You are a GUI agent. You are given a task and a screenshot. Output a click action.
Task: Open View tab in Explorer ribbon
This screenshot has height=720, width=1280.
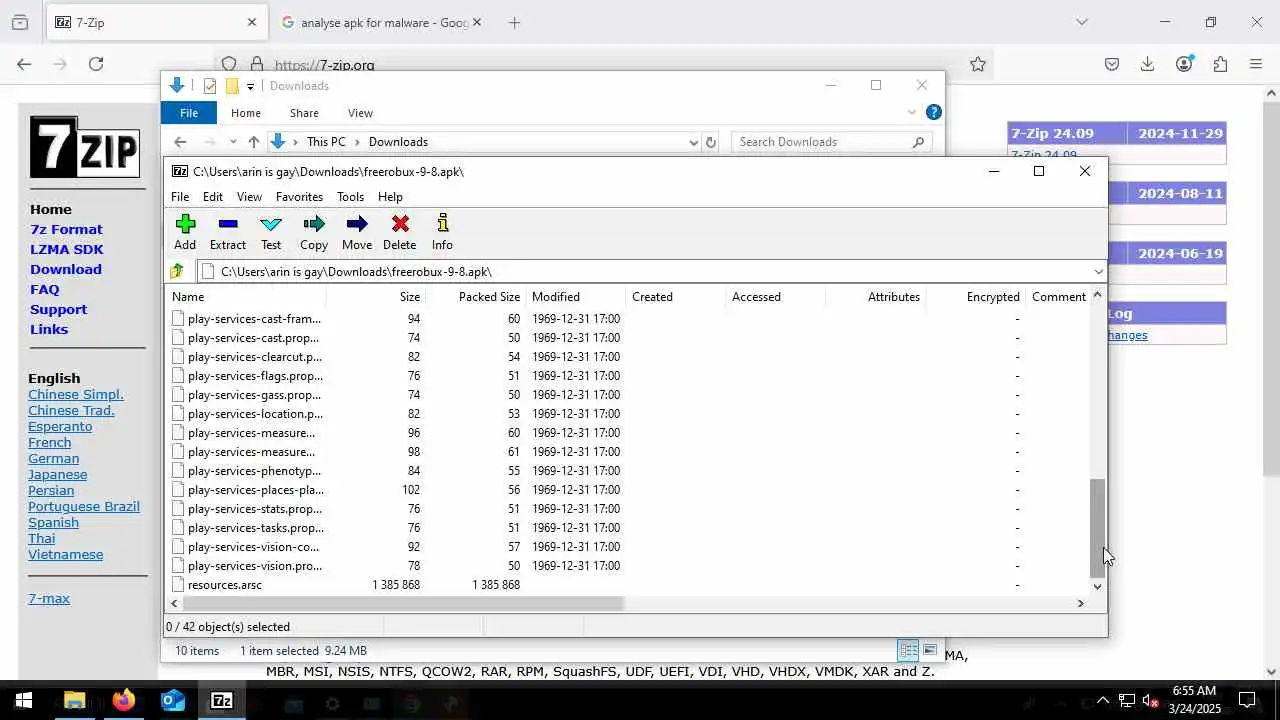[360, 113]
